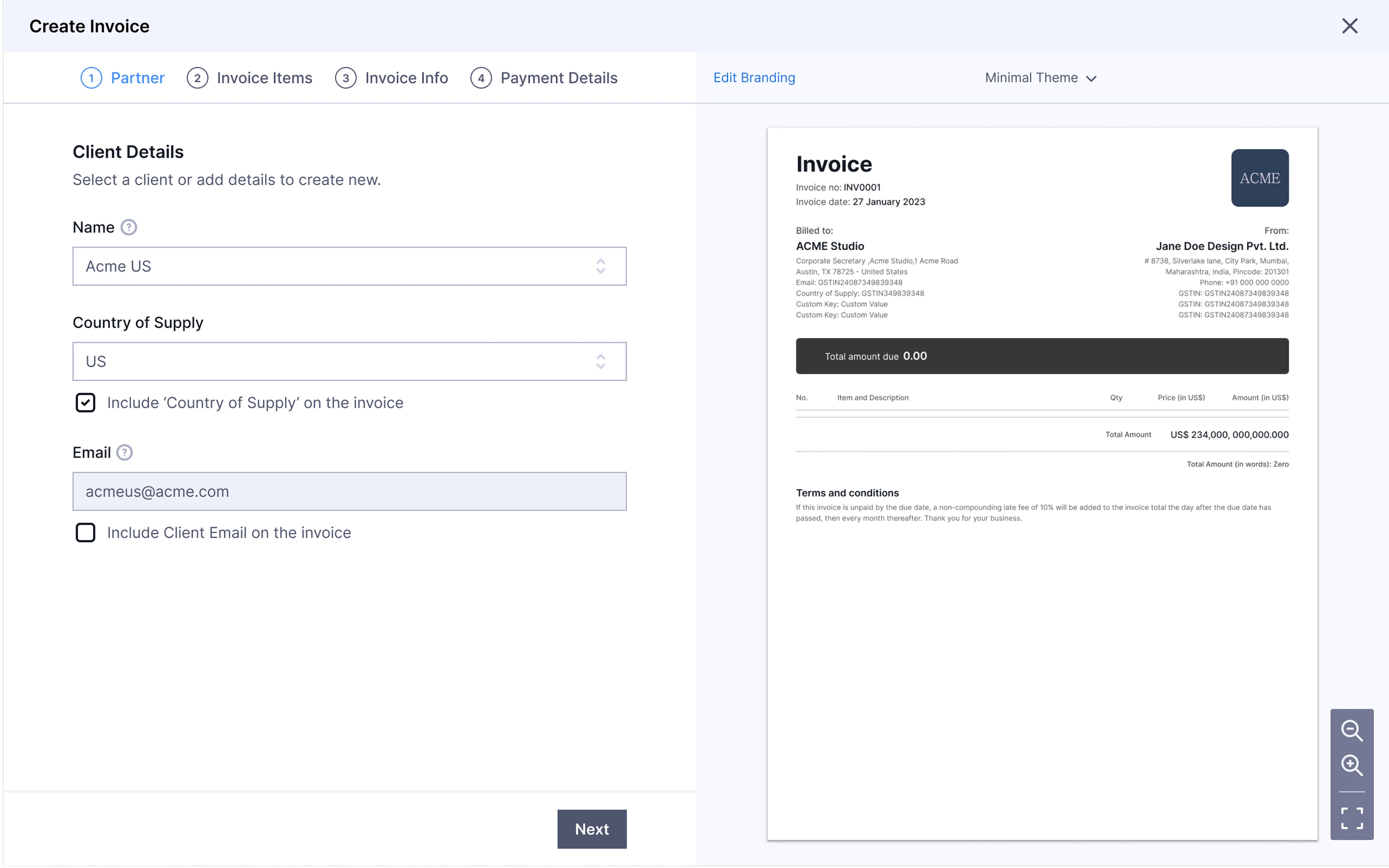The height and width of the screenshot is (868, 1389).
Task: Click the email input showing acmeus@acme.com
Action: [x=349, y=491]
